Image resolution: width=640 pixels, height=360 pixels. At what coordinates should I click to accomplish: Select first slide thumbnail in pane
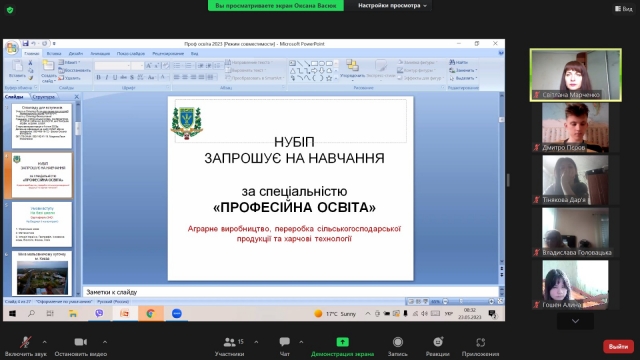point(42,126)
